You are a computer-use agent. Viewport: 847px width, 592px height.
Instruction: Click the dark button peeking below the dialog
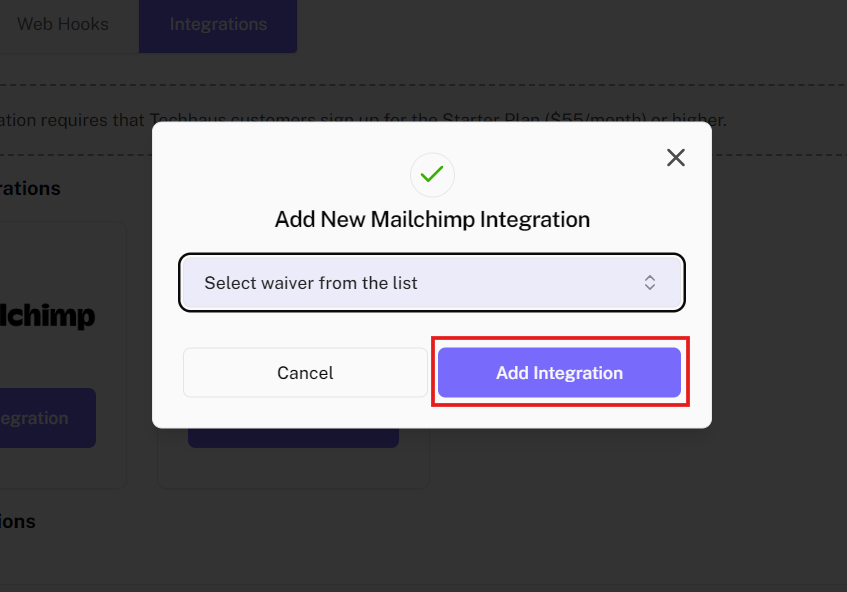[x=293, y=438]
